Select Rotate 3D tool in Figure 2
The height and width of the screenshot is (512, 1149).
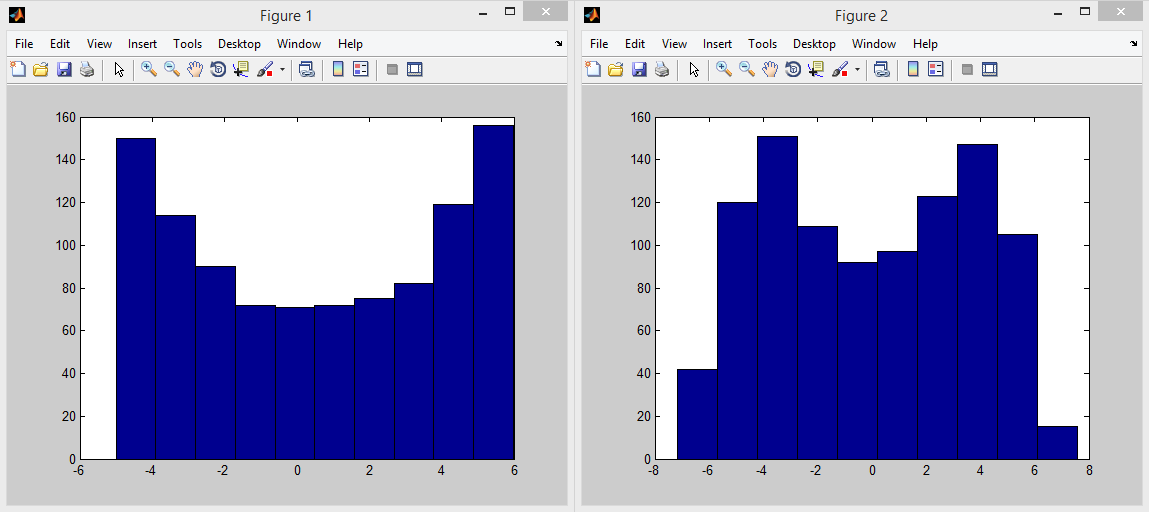click(x=793, y=70)
